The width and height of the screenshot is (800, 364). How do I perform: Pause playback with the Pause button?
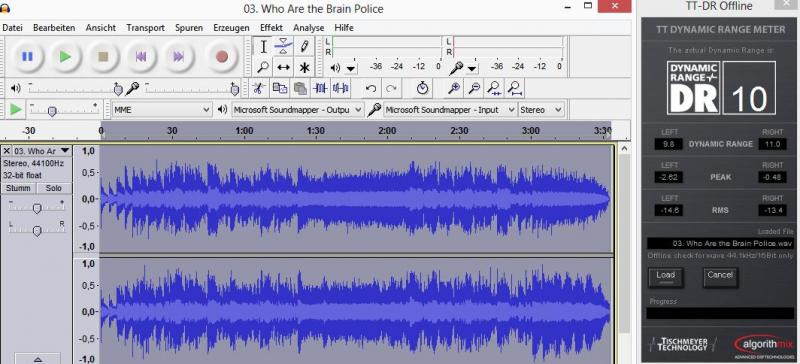pos(27,57)
